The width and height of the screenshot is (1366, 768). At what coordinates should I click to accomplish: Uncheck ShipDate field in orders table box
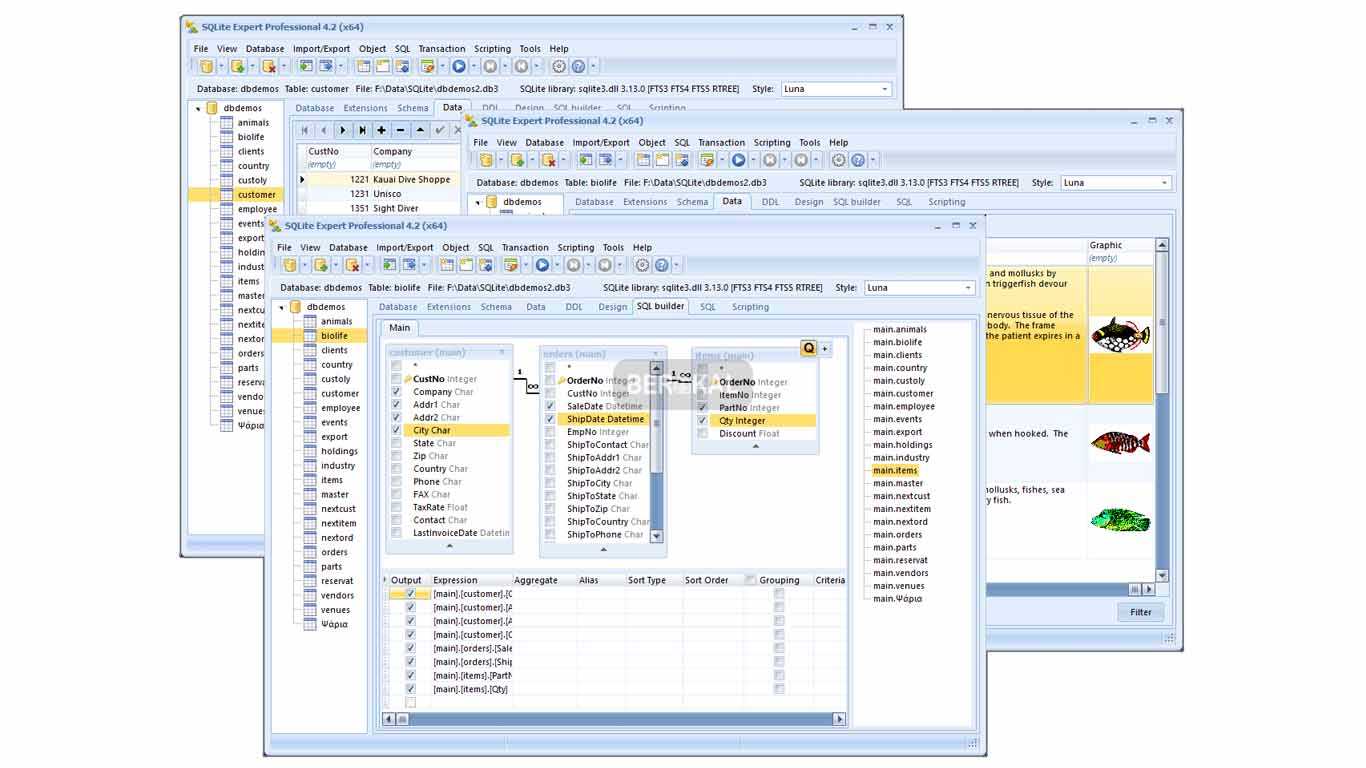click(550, 419)
